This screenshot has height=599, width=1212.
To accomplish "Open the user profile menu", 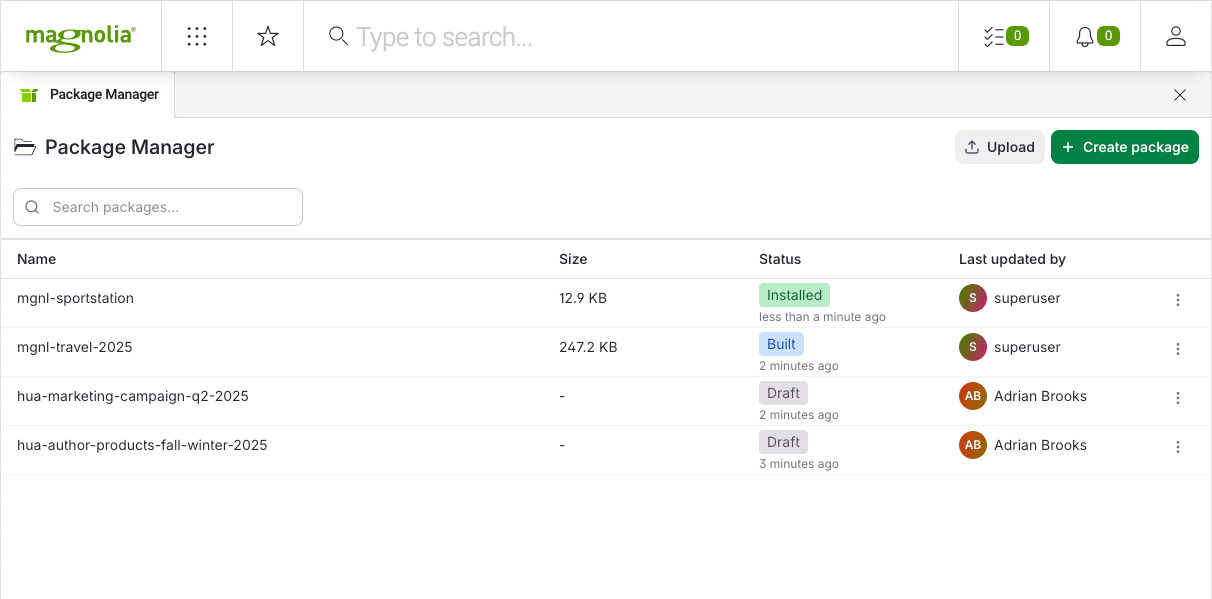I will click(1176, 37).
